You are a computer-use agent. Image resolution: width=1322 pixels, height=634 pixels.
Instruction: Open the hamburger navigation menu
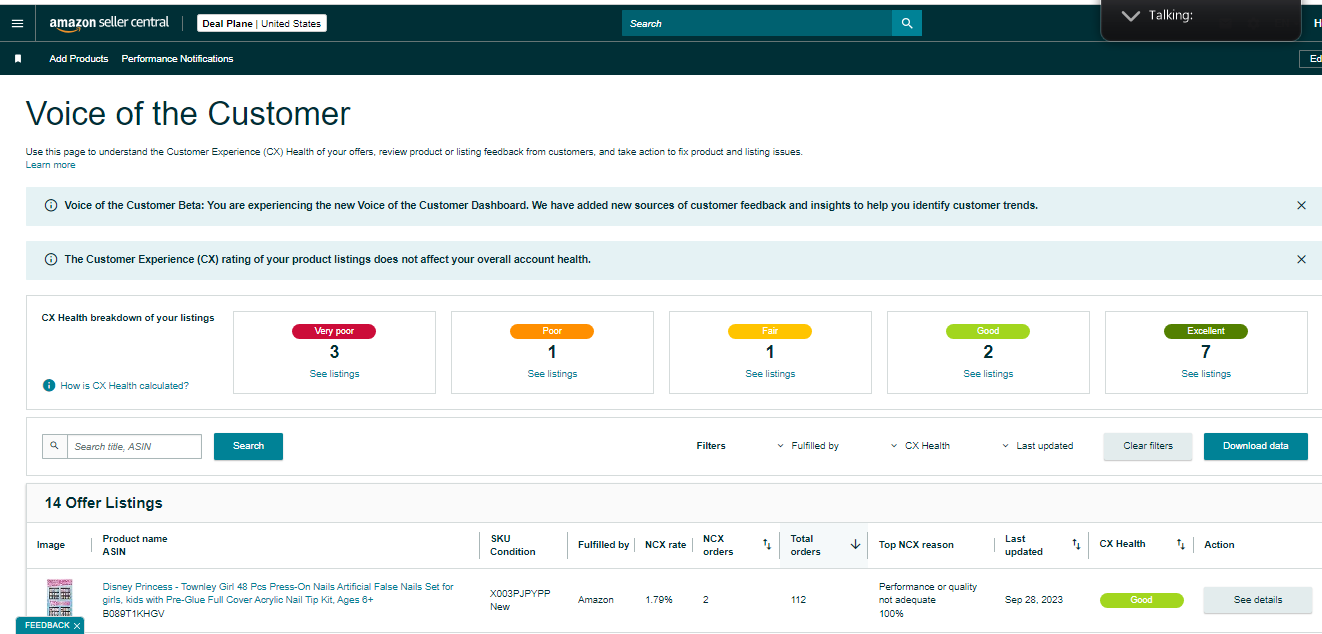(x=17, y=23)
